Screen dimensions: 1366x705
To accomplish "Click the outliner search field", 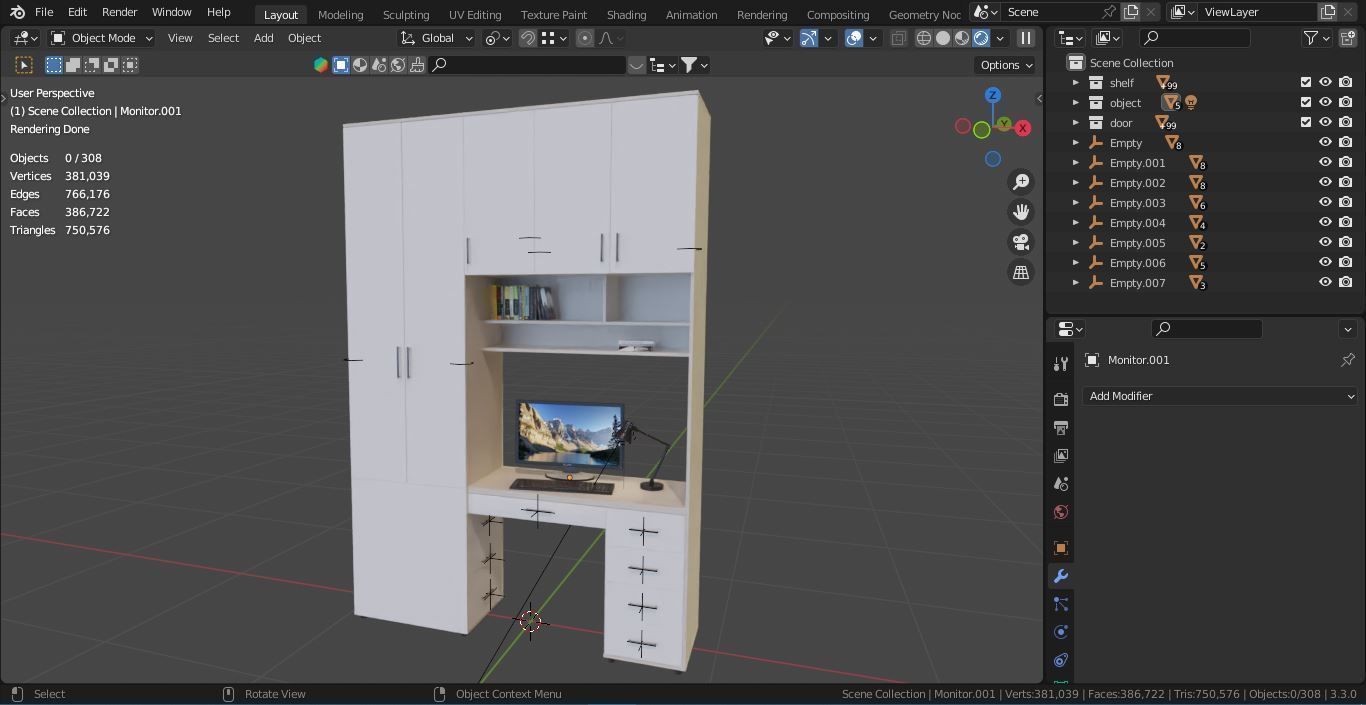I will pyautogui.click(x=1195, y=38).
